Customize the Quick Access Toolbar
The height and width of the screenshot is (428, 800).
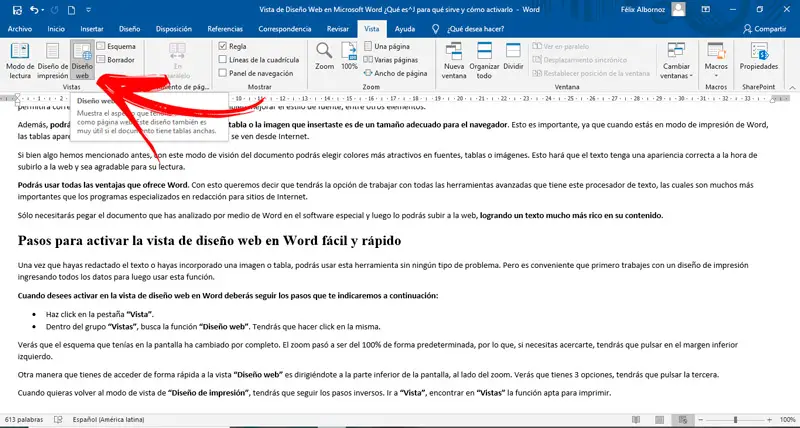[x=89, y=10]
